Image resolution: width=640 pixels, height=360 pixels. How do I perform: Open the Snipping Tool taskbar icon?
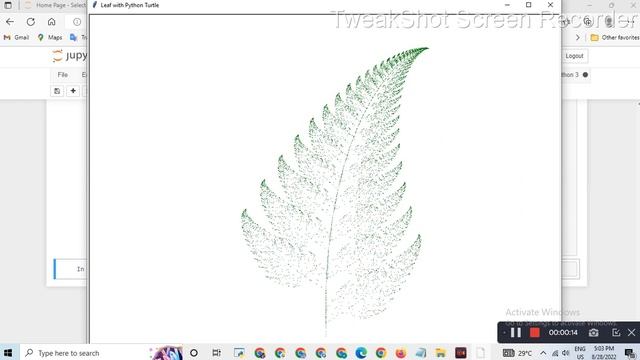(x=239, y=353)
